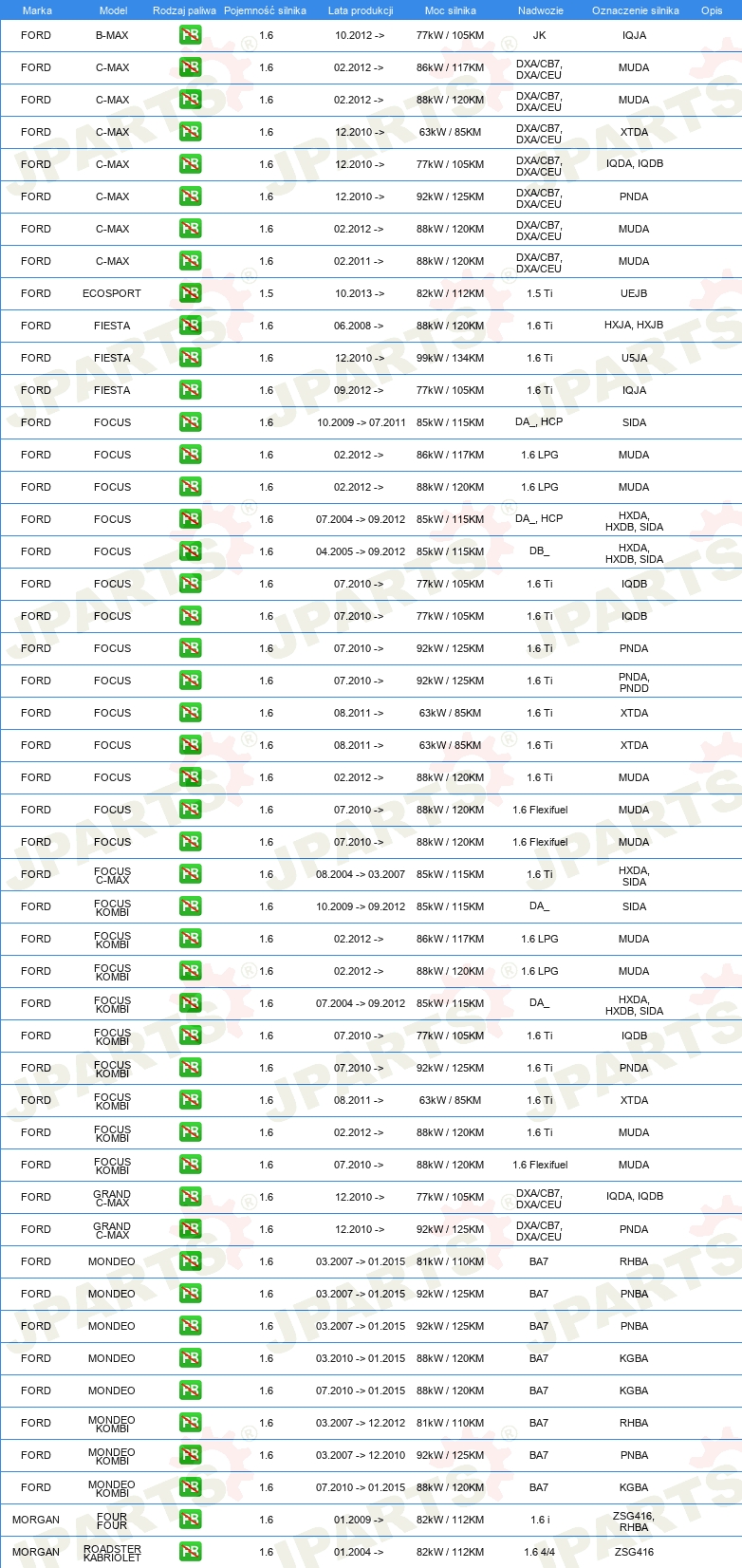The width and height of the screenshot is (742, 1568).
Task: Click the 01.2009 -> production date cell
Action: point(360,1521)
